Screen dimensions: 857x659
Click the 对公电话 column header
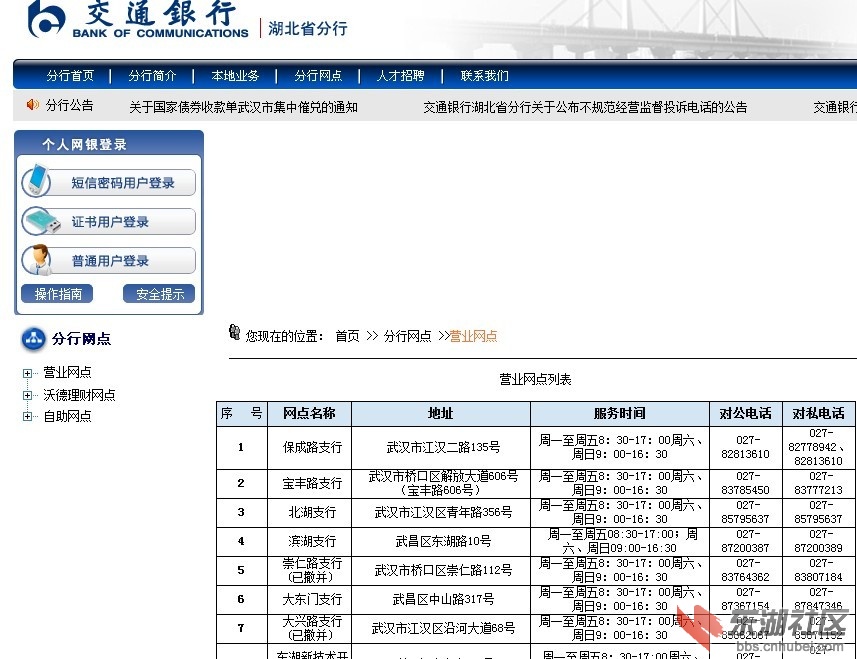tap(746, 414)
